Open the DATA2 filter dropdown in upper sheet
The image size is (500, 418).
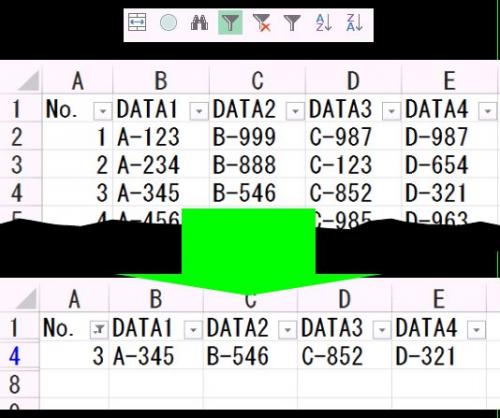point(295,111)
